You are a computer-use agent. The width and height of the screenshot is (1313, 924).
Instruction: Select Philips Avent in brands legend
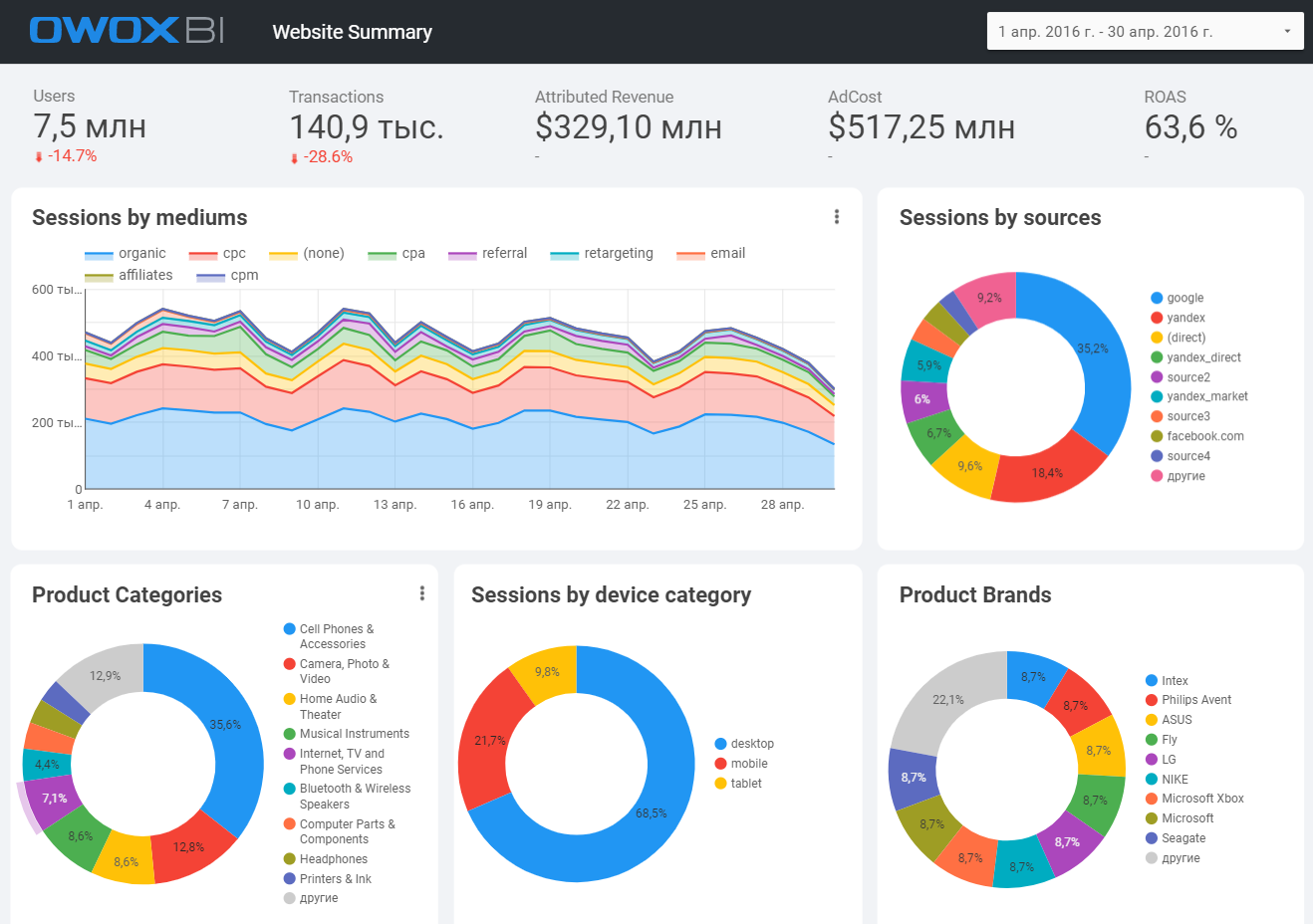1188,700
